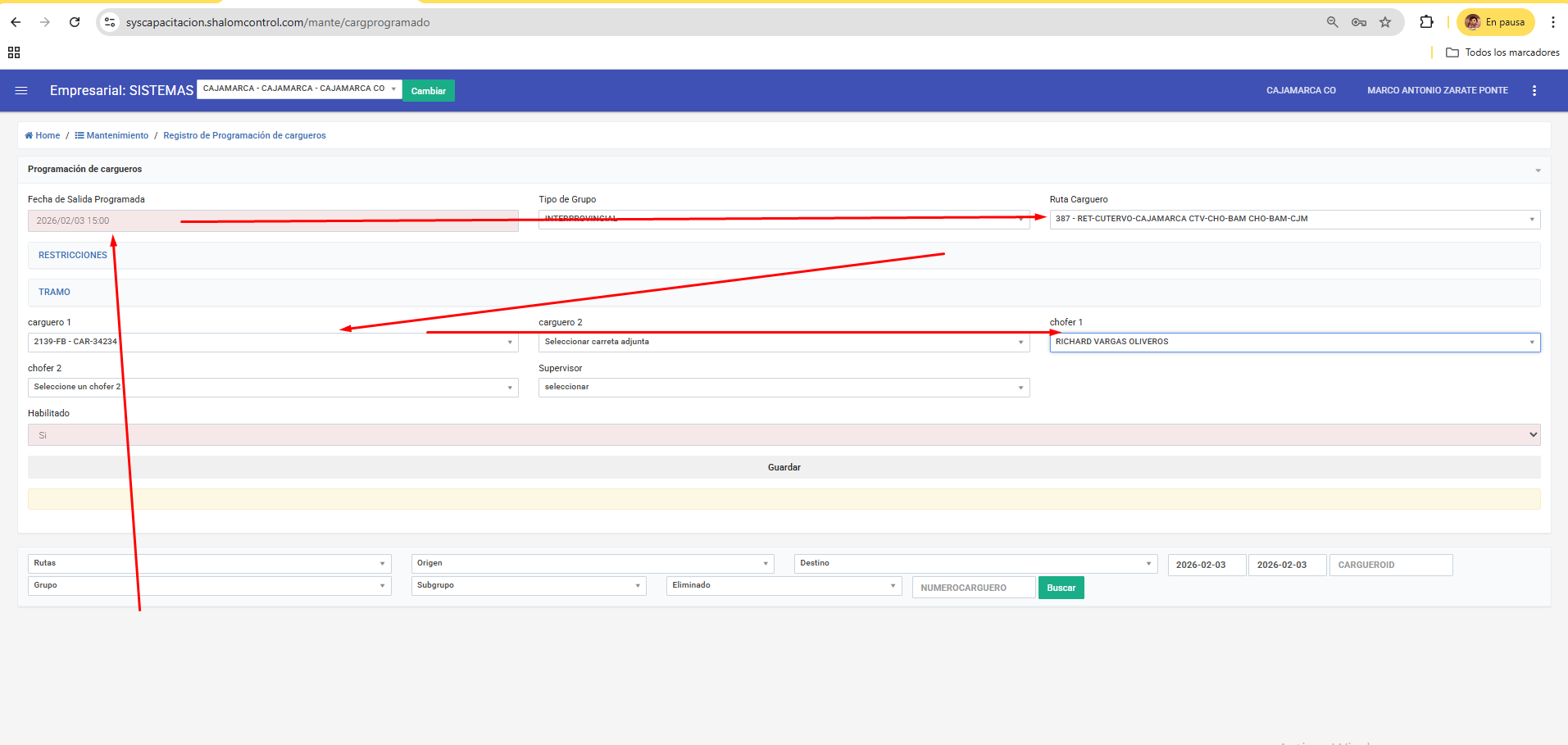Click the green Buscar button

pyautogui.click(x=1061, y=588)
